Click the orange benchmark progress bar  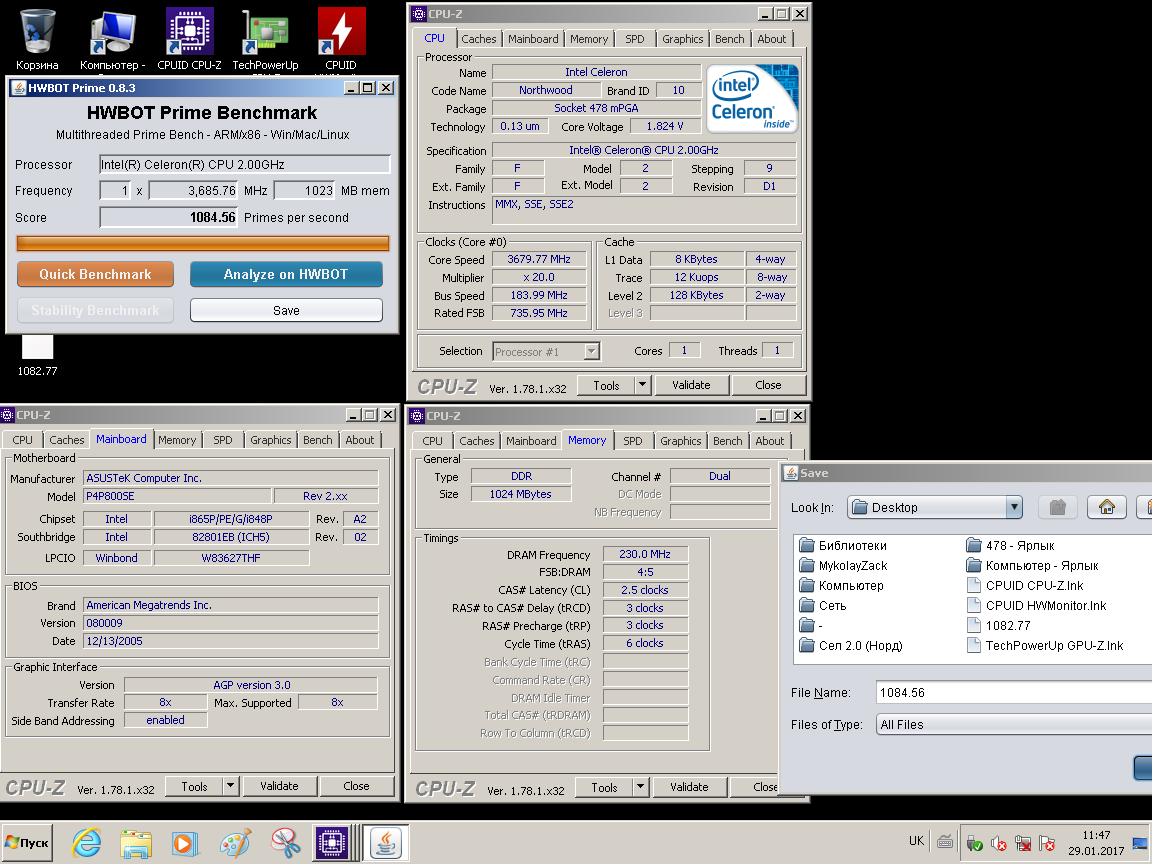coord(203,243)
